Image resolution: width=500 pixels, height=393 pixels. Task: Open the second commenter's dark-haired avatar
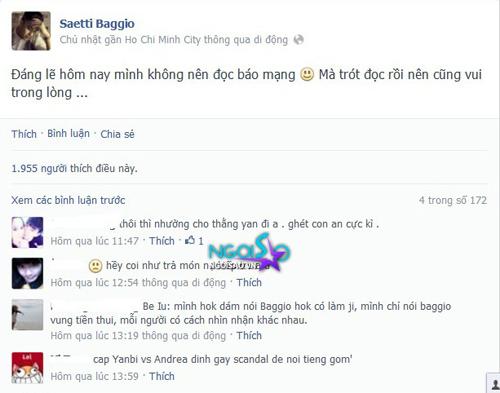pos(27,273)
